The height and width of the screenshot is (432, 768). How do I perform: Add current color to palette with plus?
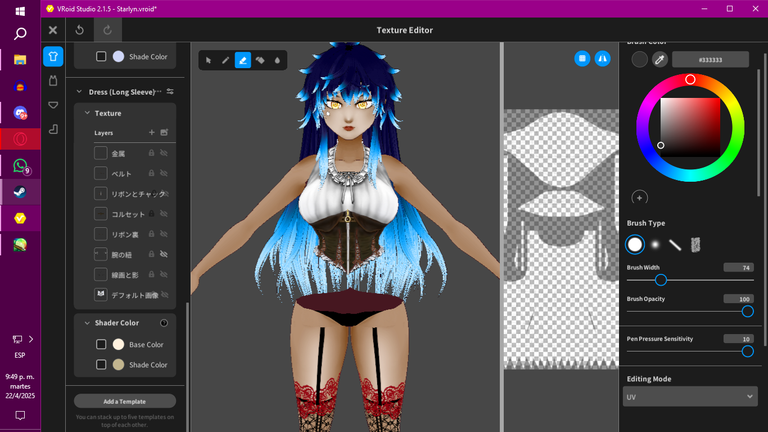(639, 198)
